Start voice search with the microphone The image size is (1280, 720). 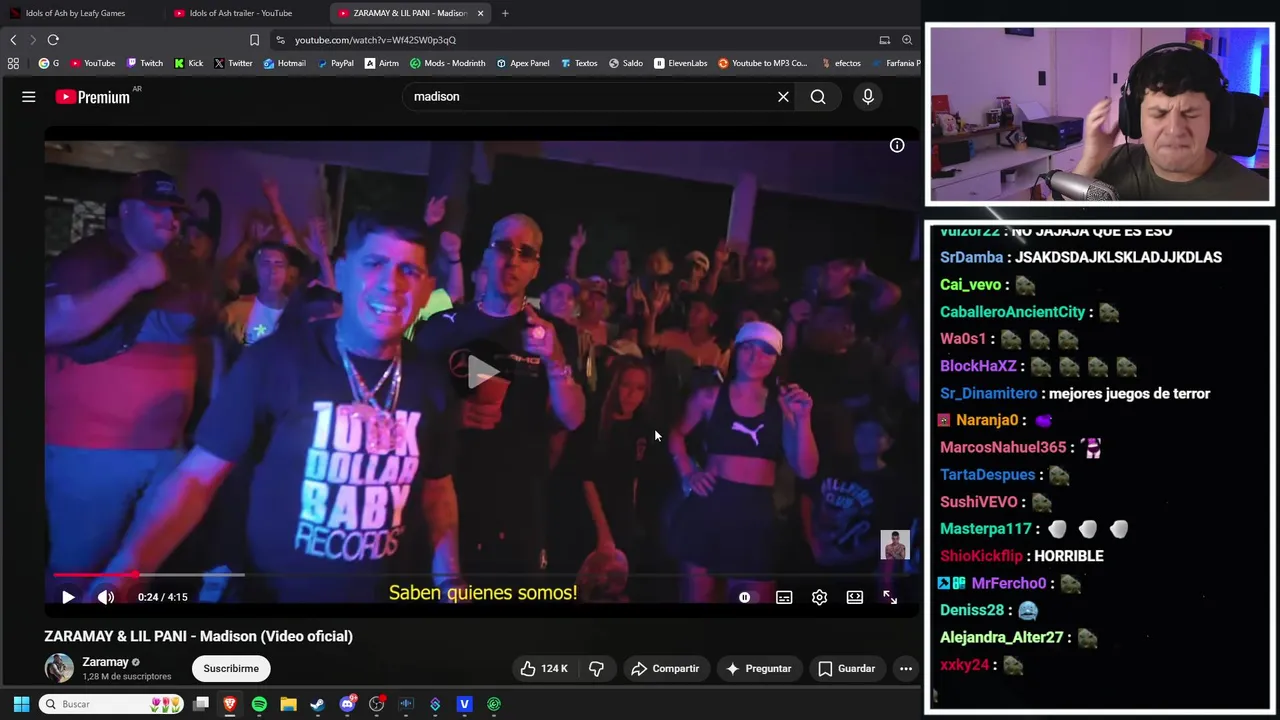[x=868, y=97]
